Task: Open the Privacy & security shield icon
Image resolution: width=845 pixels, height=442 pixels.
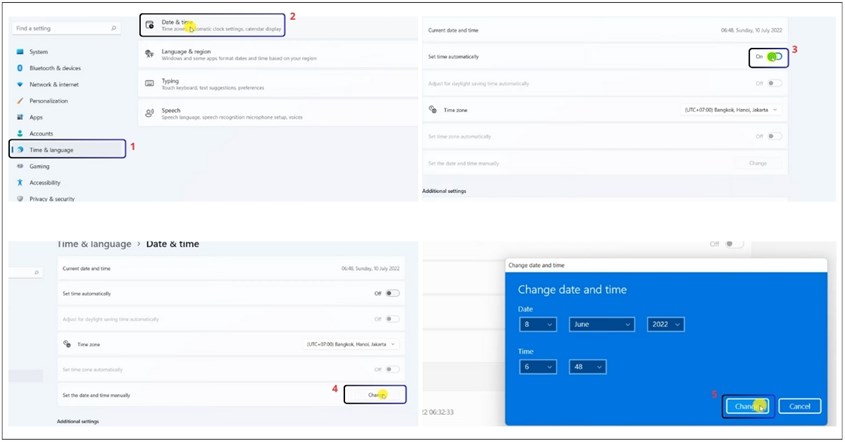Action: pyautogui.click(x=20, y=198)
